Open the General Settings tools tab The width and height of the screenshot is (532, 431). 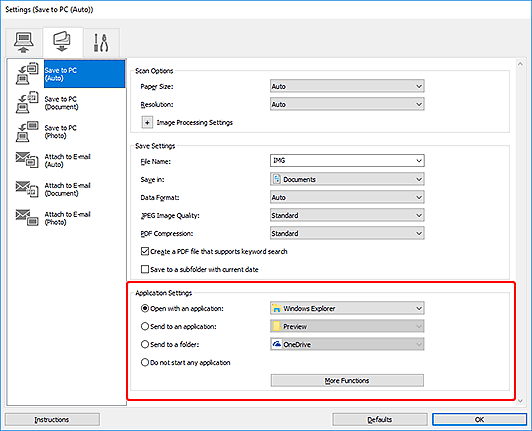[101, 42]
